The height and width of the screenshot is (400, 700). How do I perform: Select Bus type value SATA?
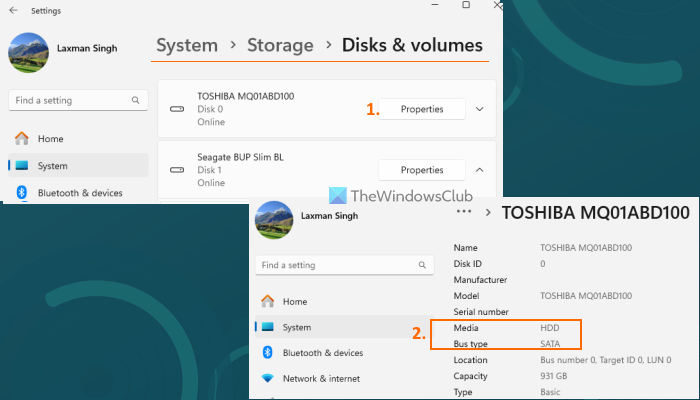(x=550, y=344)
